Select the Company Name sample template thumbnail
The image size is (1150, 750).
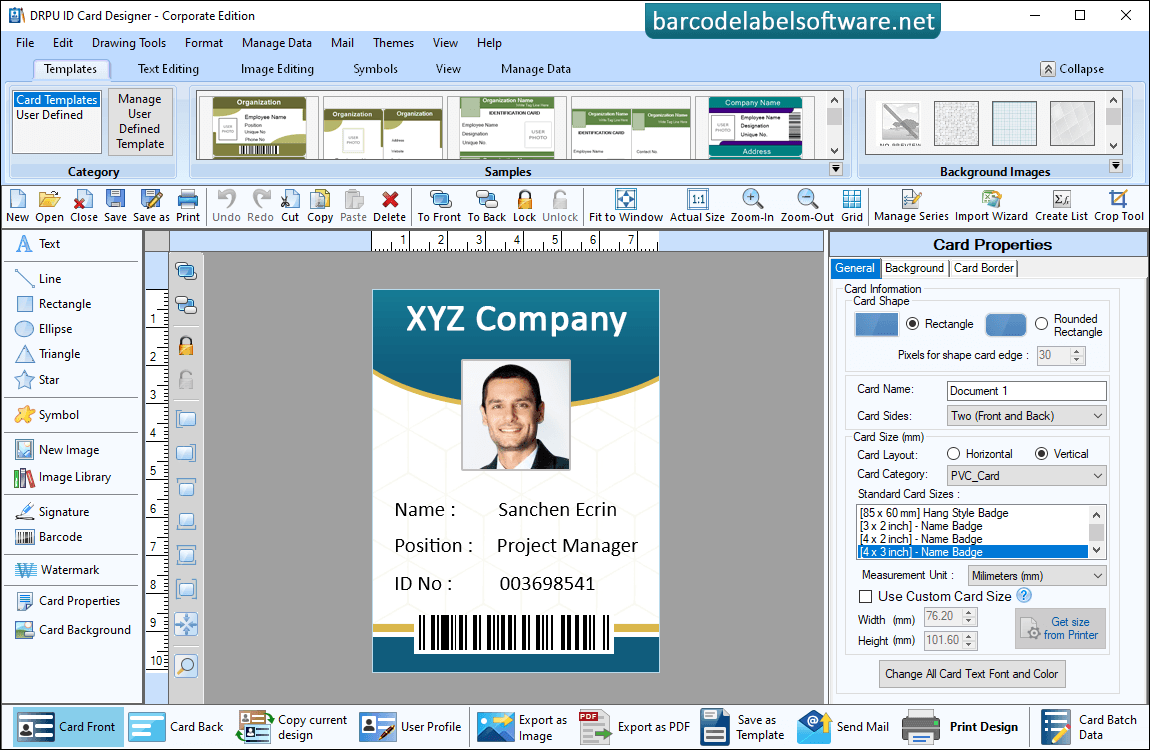point(755,126)
